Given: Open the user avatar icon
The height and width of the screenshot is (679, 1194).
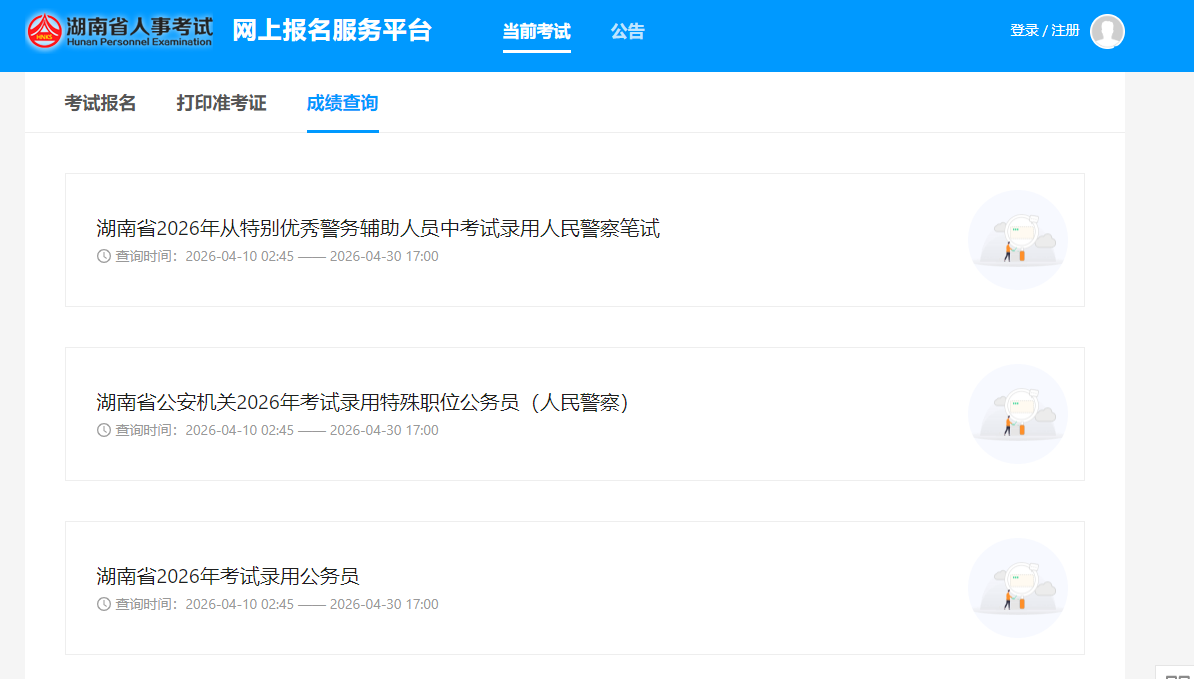Looking at the screenshot, I should point(1107,31).
